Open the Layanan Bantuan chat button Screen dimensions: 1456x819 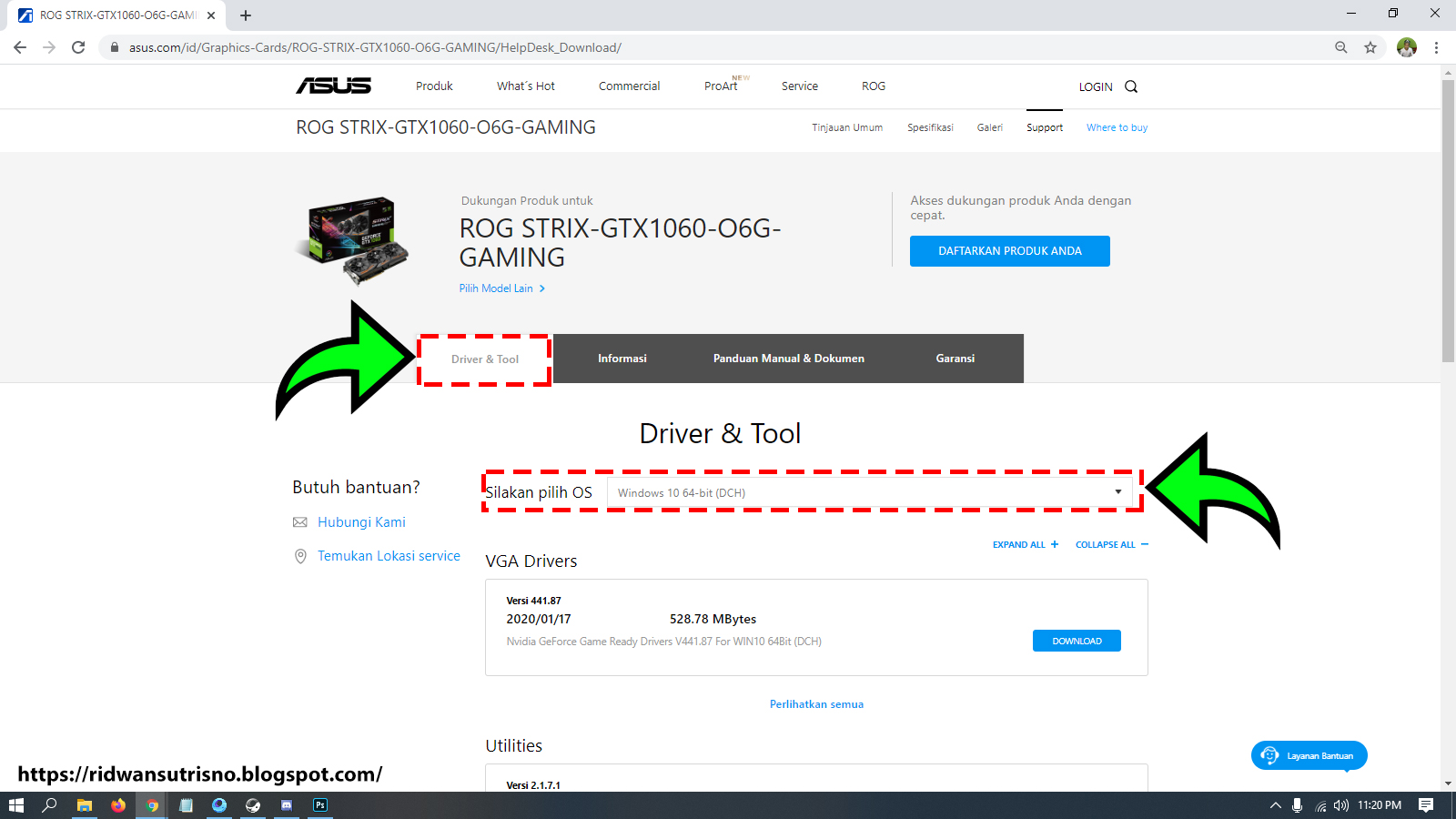click(x=1309, y=755)
